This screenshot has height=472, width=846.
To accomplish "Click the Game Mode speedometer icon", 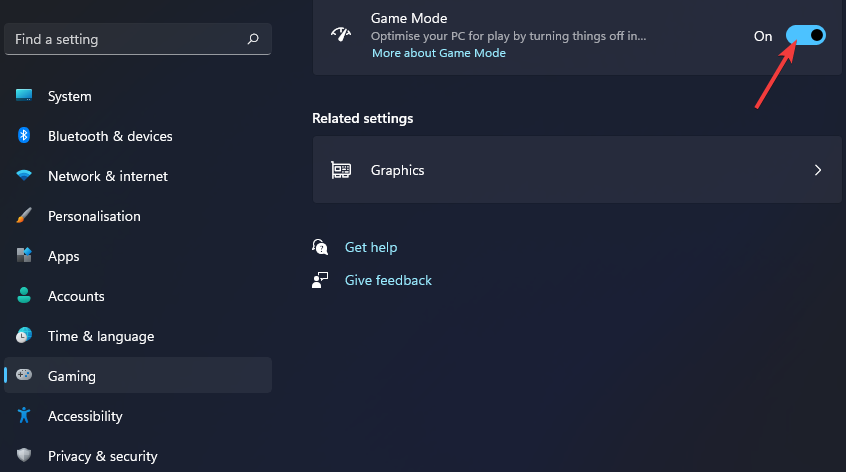I will [x=341, y=35].
